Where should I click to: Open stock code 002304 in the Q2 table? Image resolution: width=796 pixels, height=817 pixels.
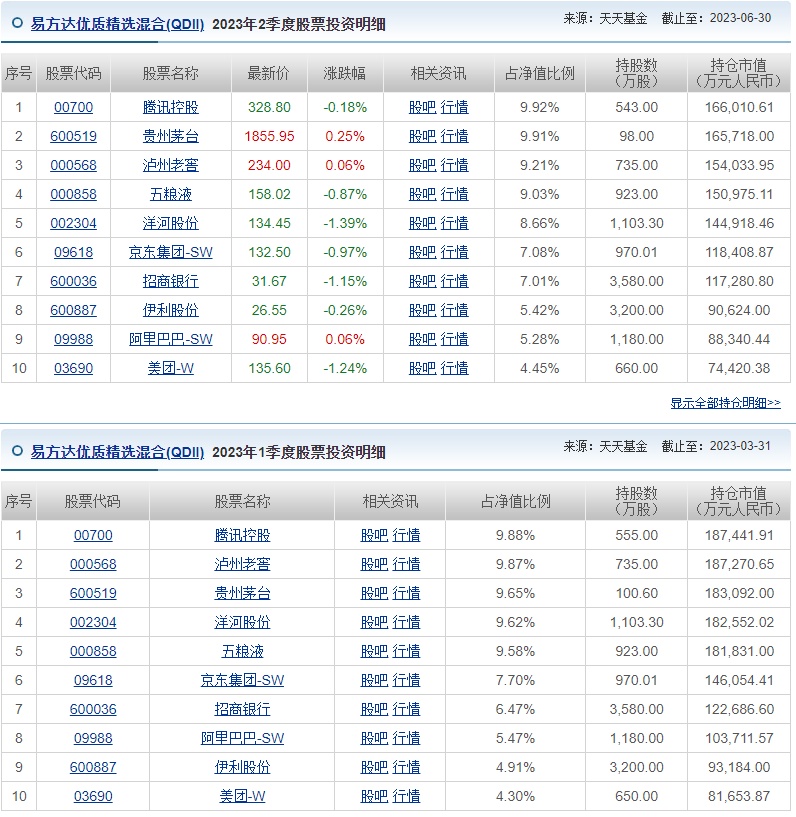(x=73, y=224)
